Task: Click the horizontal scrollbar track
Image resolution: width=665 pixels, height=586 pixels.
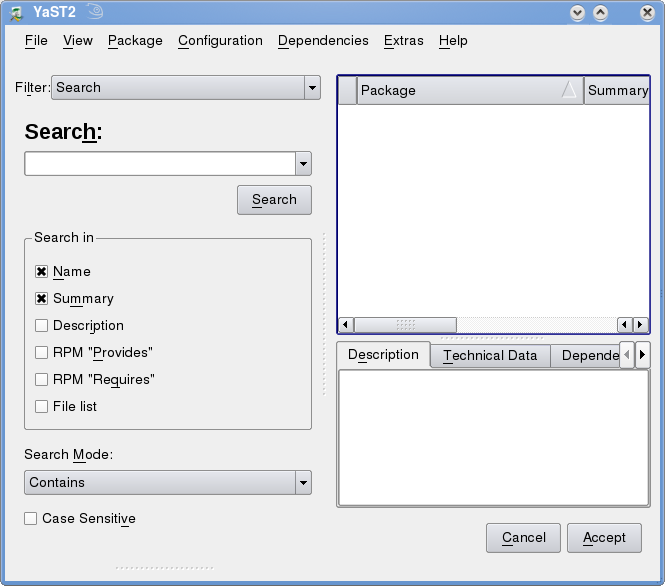Action: (536, 325)
